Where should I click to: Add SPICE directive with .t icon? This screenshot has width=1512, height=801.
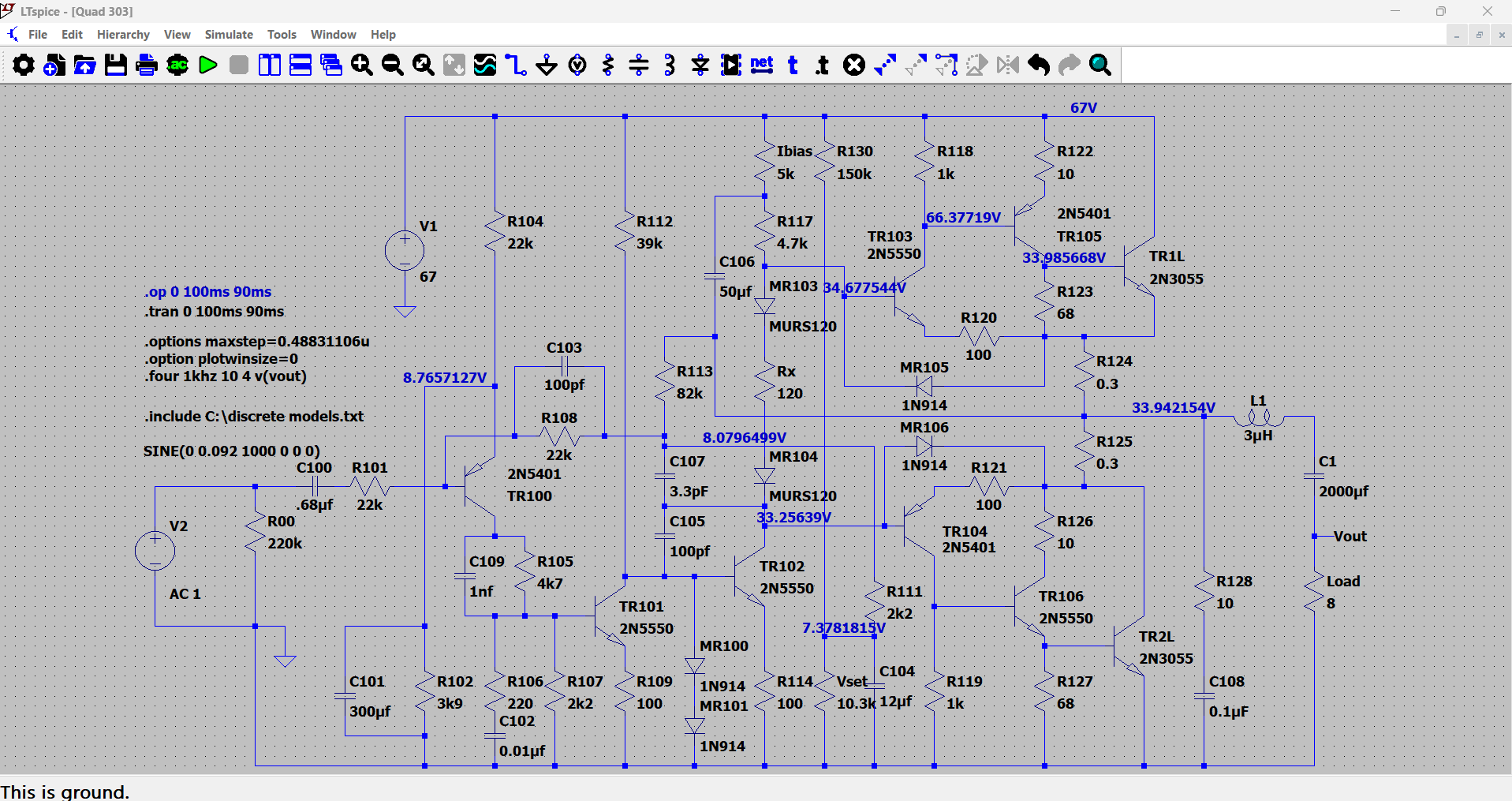[823, 65]
